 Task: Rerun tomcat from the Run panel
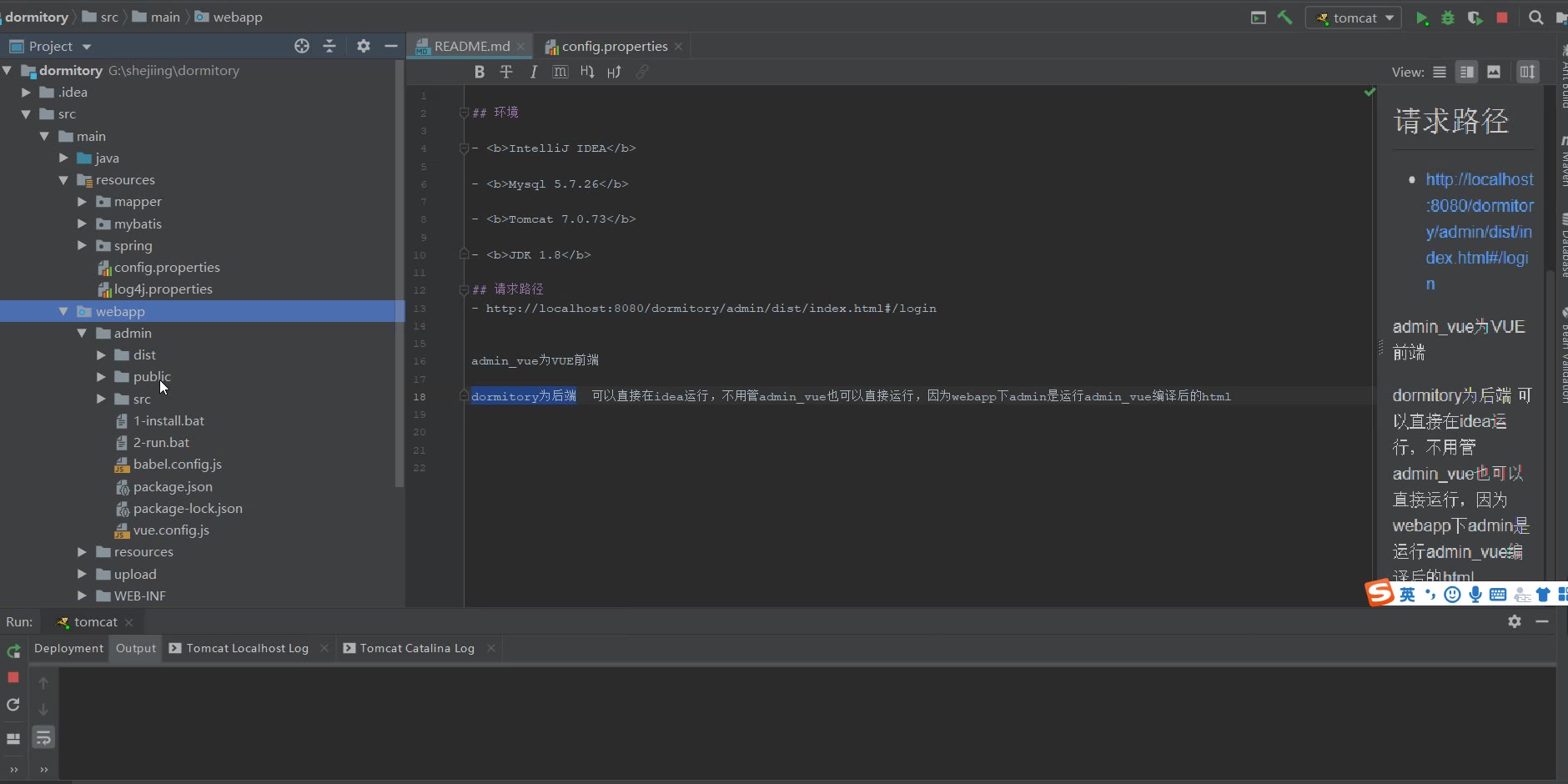(x=13, y=651)
